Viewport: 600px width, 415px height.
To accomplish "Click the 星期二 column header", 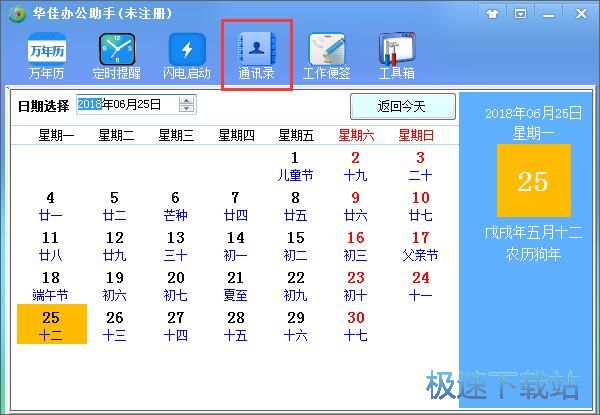I will [x=116, y=135].
